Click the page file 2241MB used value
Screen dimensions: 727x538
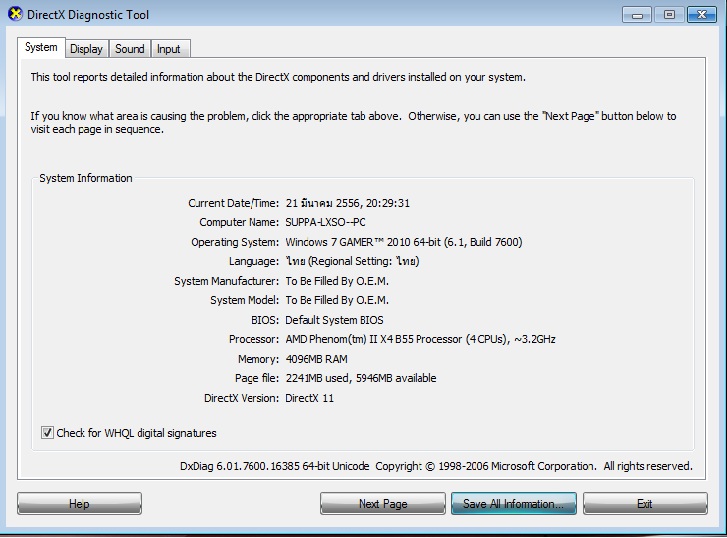[x=361, y=378]
